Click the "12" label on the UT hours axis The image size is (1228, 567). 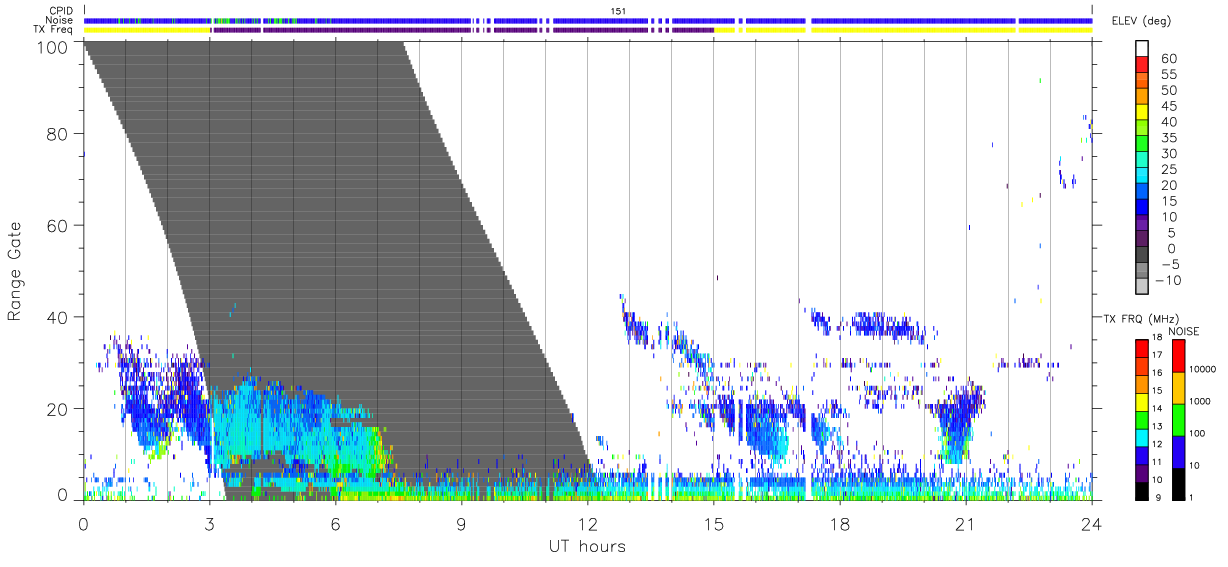click(x=587, y=523)
